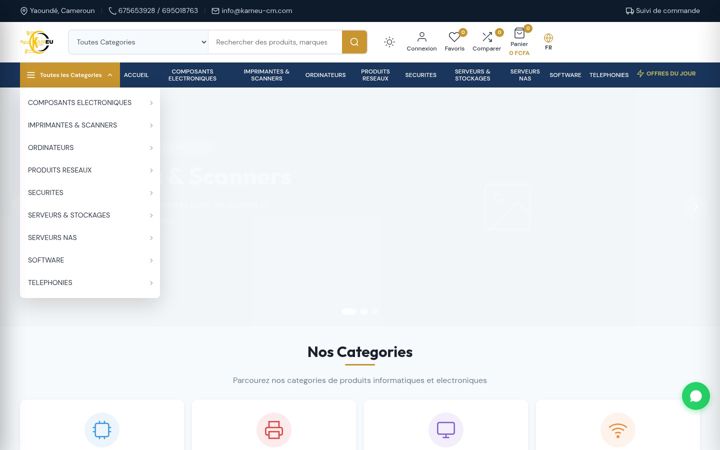720x450 pixels.
Task: Click the Kameu site logo
Action: pos(37,42)
